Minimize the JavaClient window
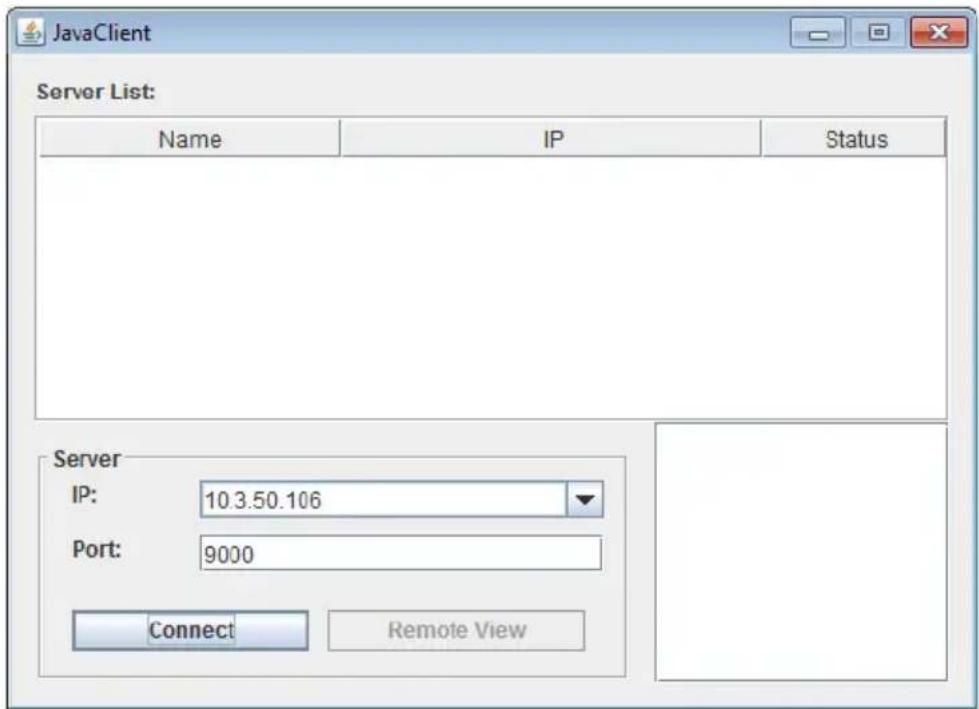979x709 pixels. click(818, 32)
